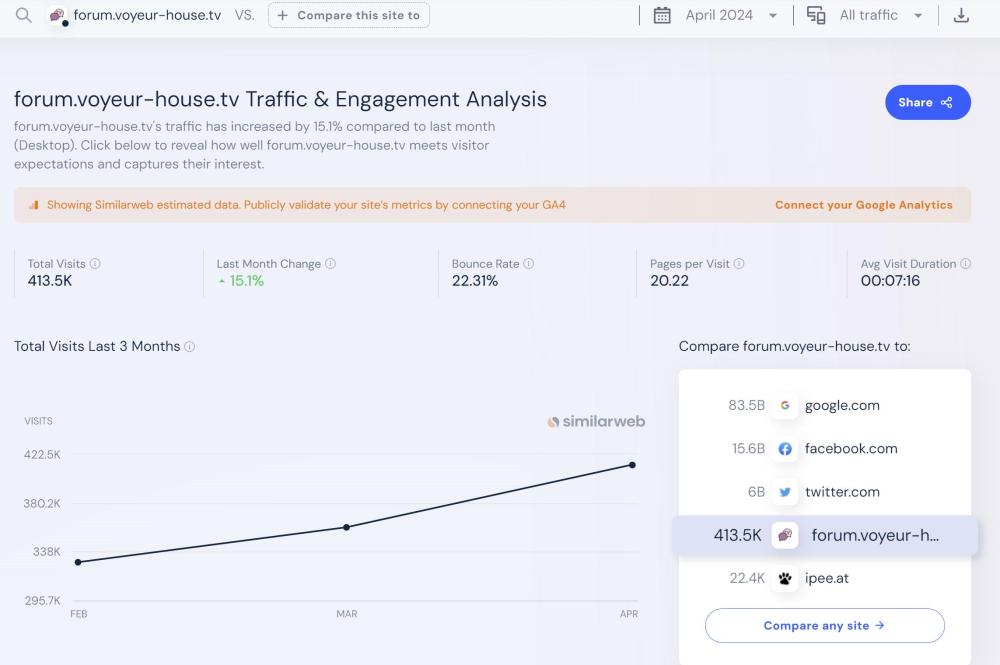1000x665 pixels.
Task: Click info icon beside Pages per Visit
Action: (739, 264)
